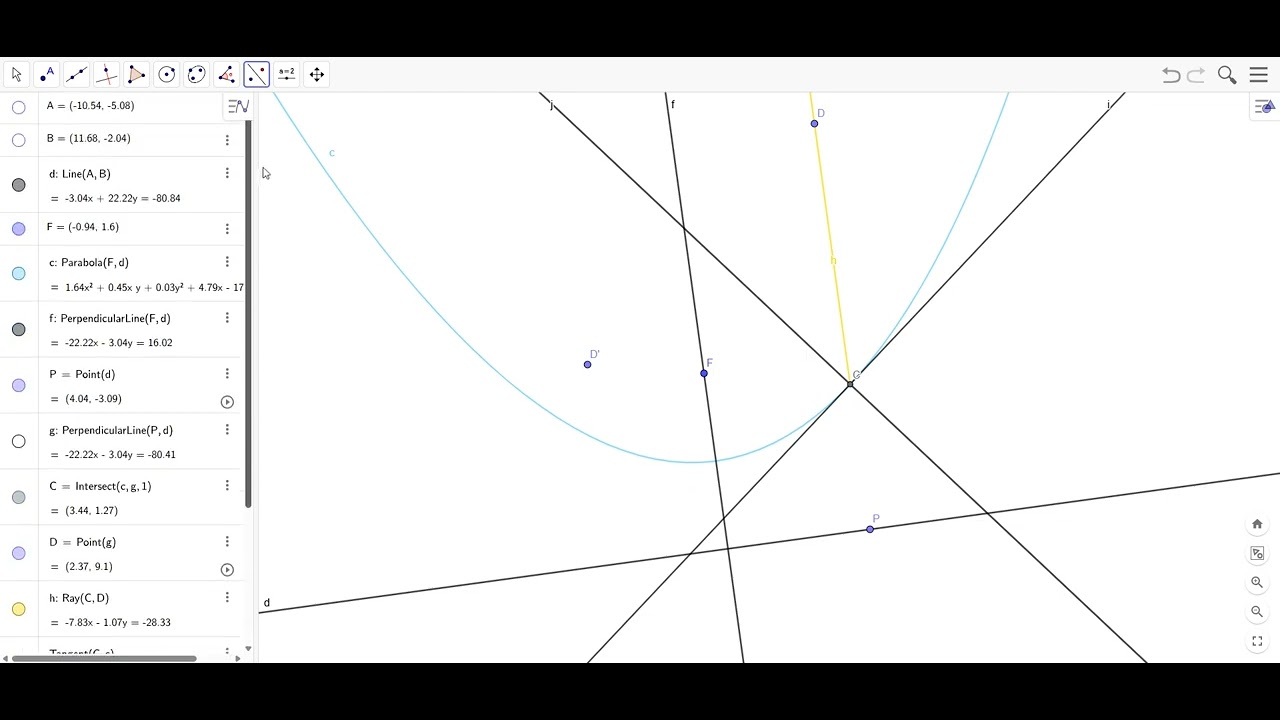Viewport: 1280px width, 720px height.
Task: Open the three-dot menu for PerpendicularLine(P, d)
Action: [227, 429]
